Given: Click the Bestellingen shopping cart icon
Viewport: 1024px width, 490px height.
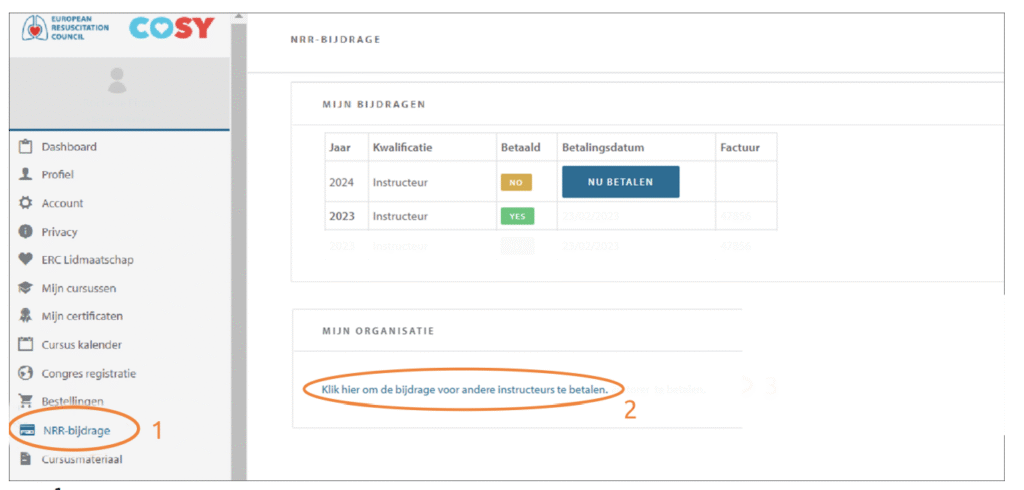Looking at the screenshot, I should [x=26, y=401].
